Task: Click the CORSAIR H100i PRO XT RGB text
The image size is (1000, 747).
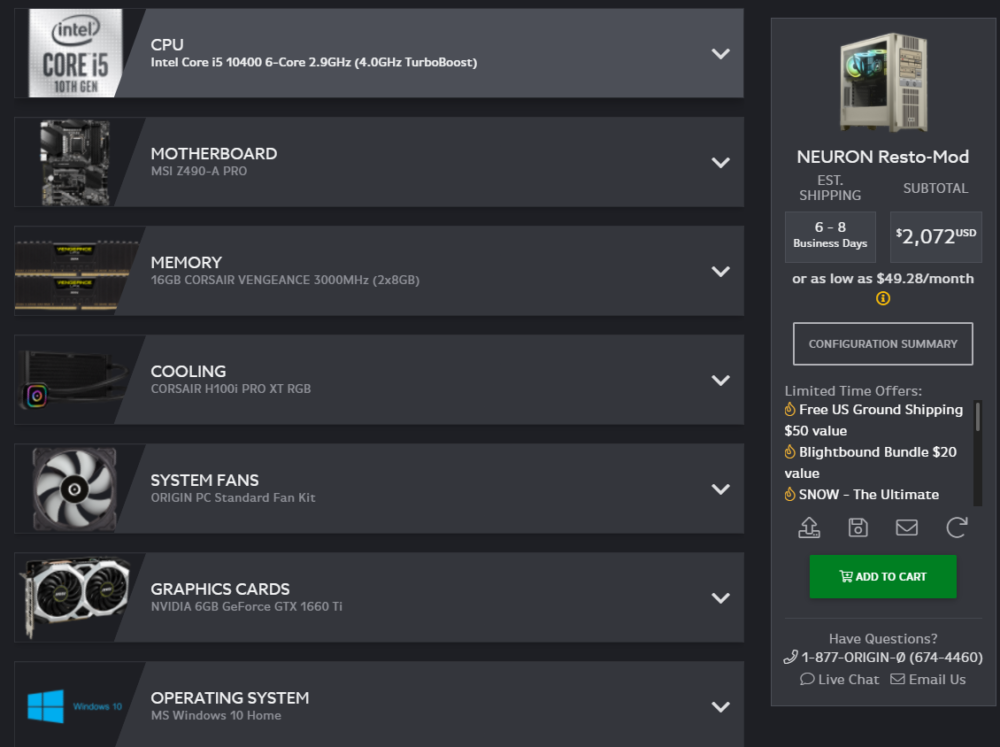Action: (x=231, y=389)
